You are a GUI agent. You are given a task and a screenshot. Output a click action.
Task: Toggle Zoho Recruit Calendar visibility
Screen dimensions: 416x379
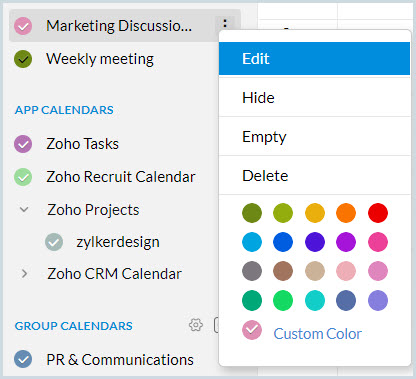[x=23, y=177]
